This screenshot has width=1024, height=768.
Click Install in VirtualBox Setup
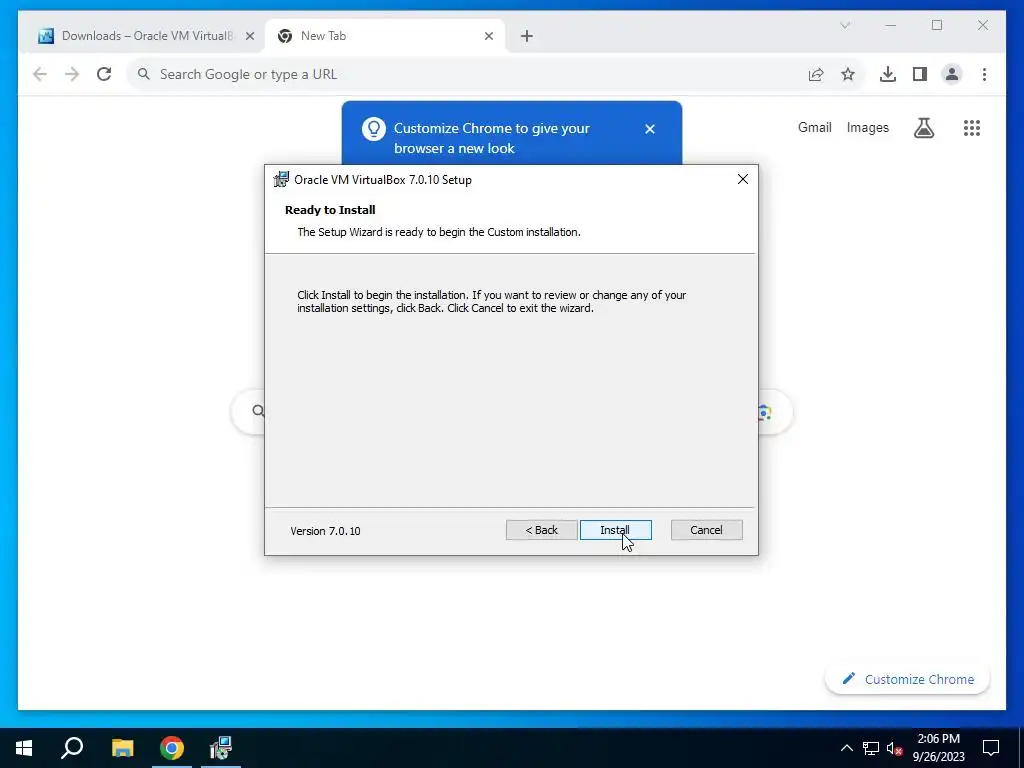point(615,530)
